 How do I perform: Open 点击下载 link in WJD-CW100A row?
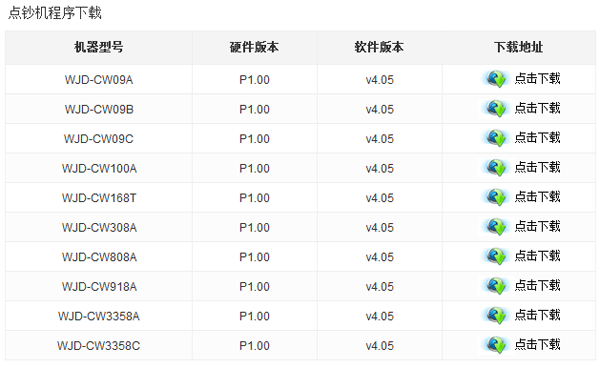click(x=537, y=167)
